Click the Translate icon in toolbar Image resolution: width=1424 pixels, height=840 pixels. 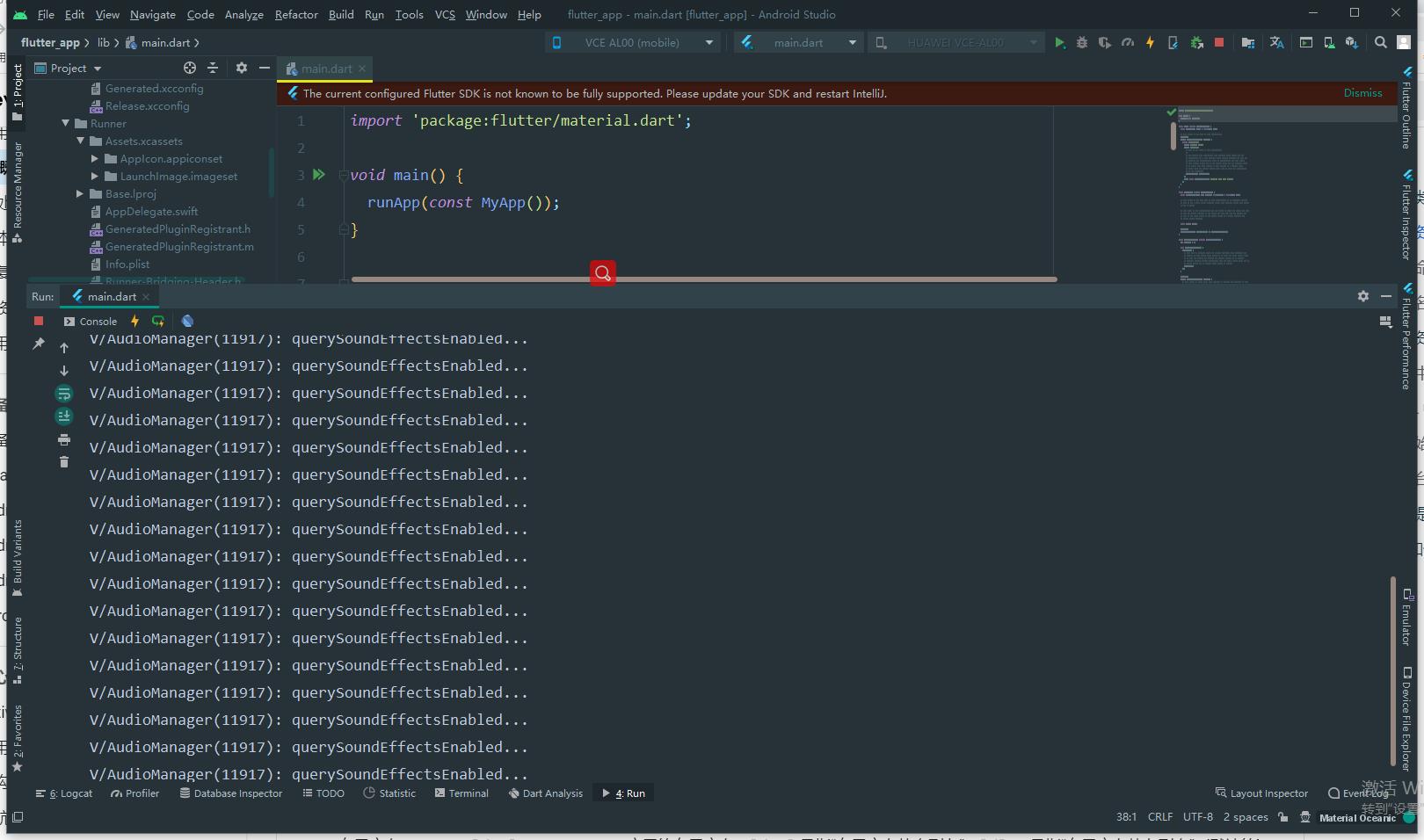1277,42
